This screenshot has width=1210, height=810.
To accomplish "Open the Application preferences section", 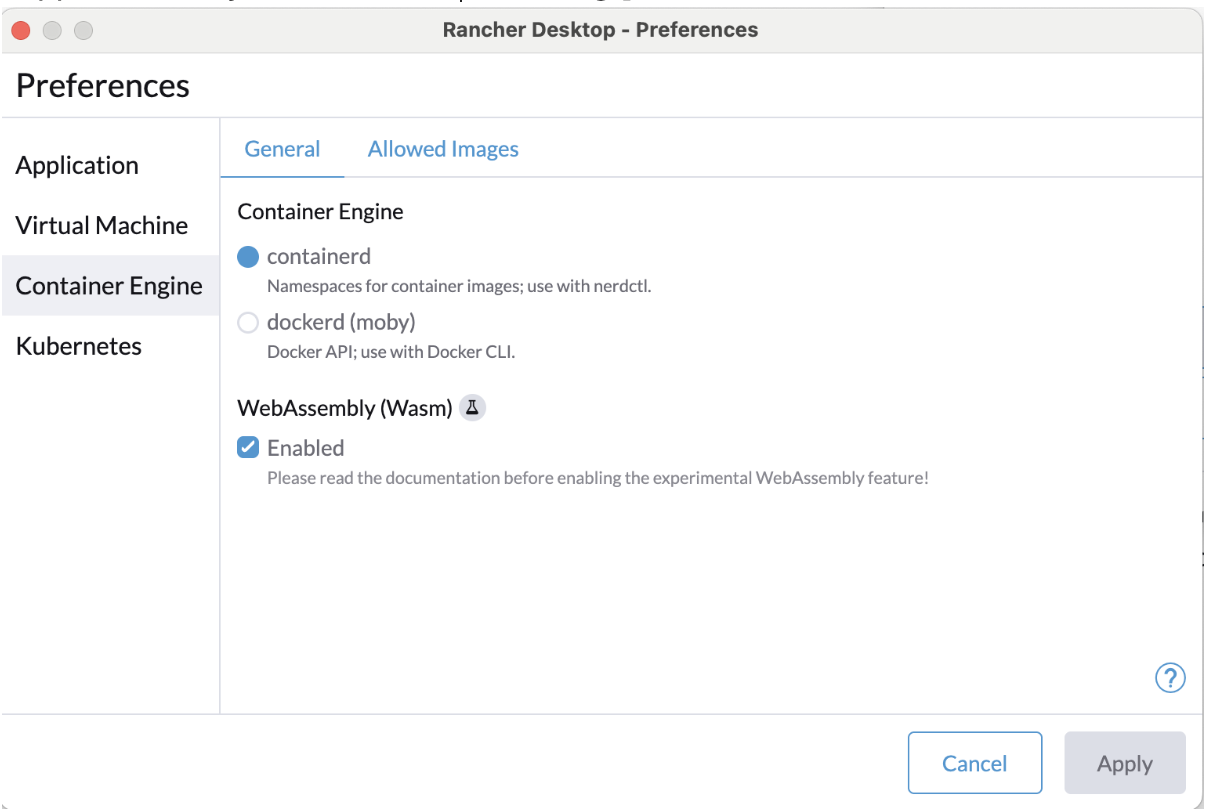I will tap(76, 165).
